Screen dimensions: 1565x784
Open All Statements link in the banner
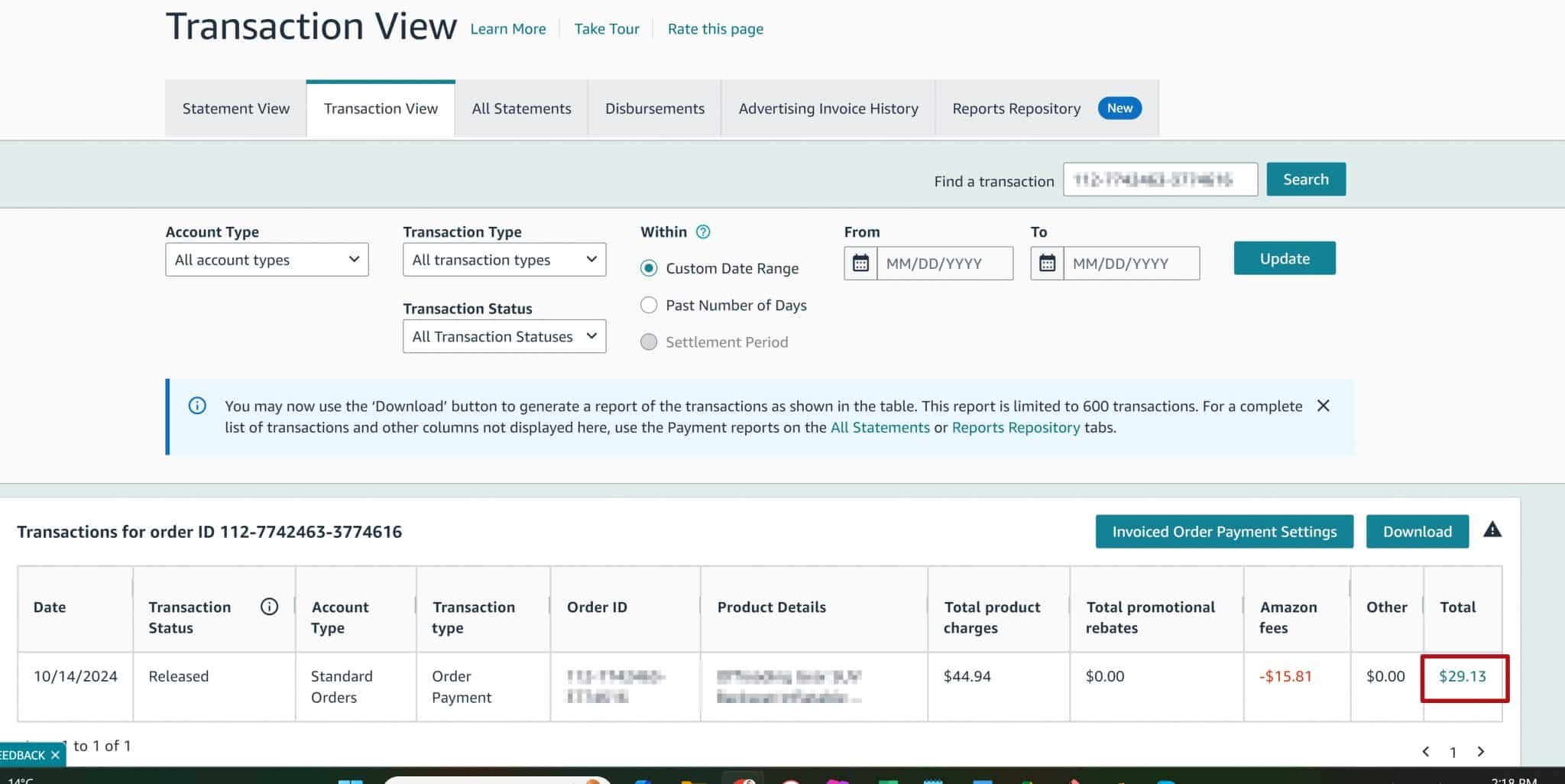(x=880, y=427)
